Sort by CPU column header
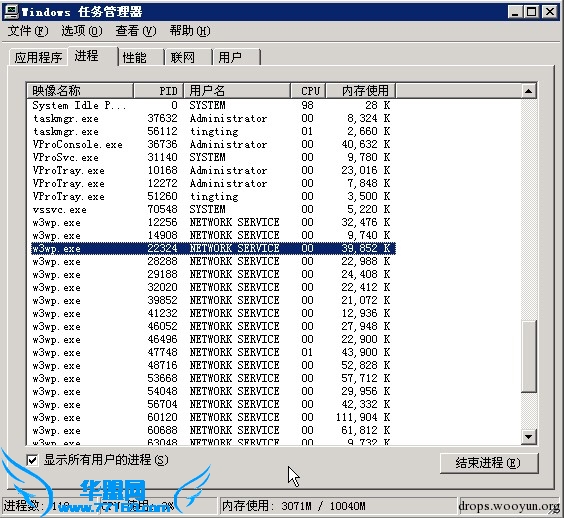The image size is (564, 518). click(309, 91)
